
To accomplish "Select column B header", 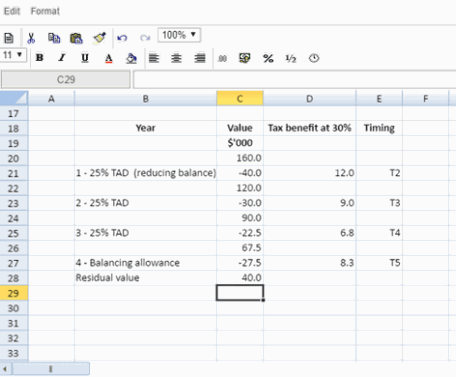I will click(x=146, y=99).
